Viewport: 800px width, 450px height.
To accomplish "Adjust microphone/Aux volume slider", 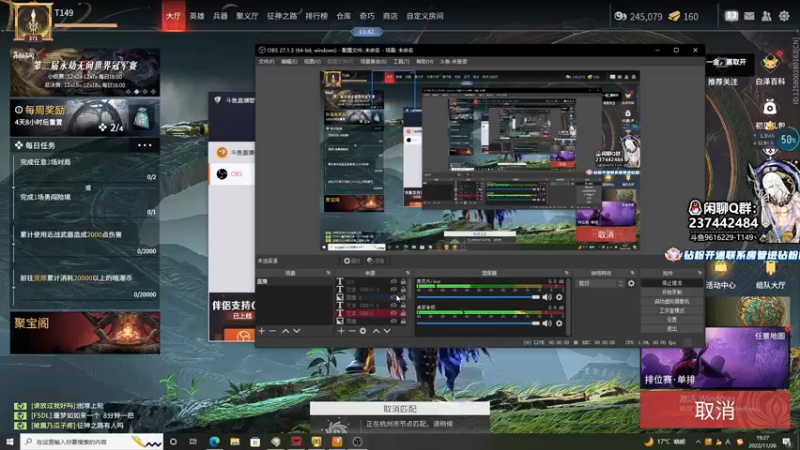I will 478,297.
